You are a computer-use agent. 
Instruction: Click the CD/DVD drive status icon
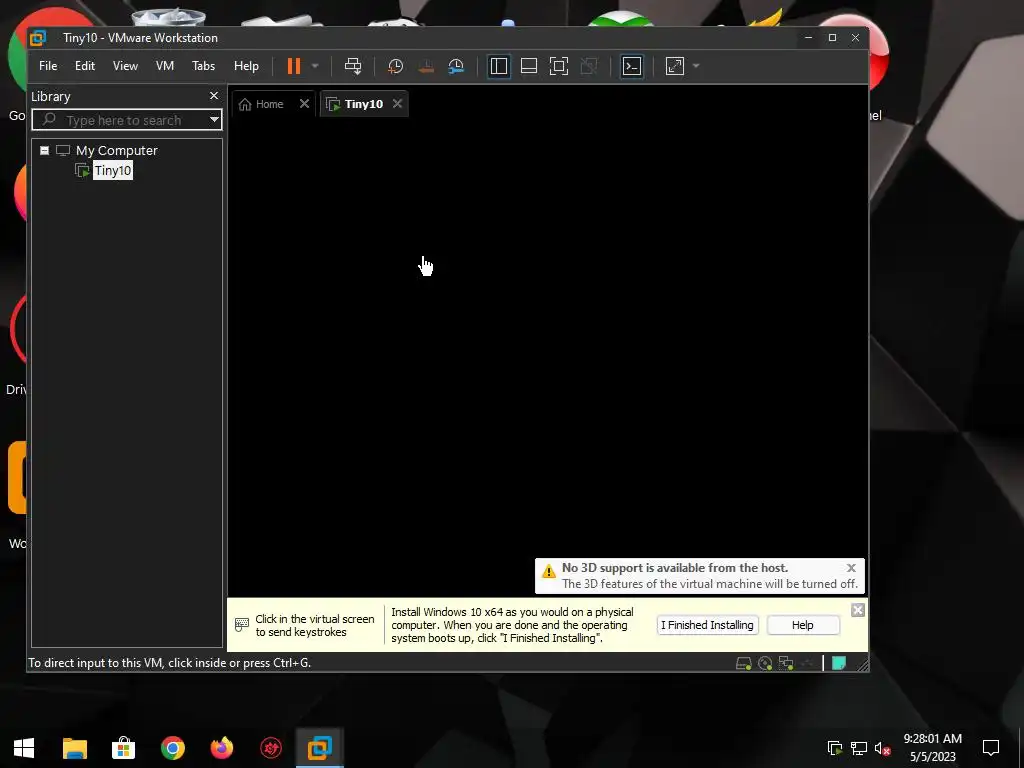765,664
